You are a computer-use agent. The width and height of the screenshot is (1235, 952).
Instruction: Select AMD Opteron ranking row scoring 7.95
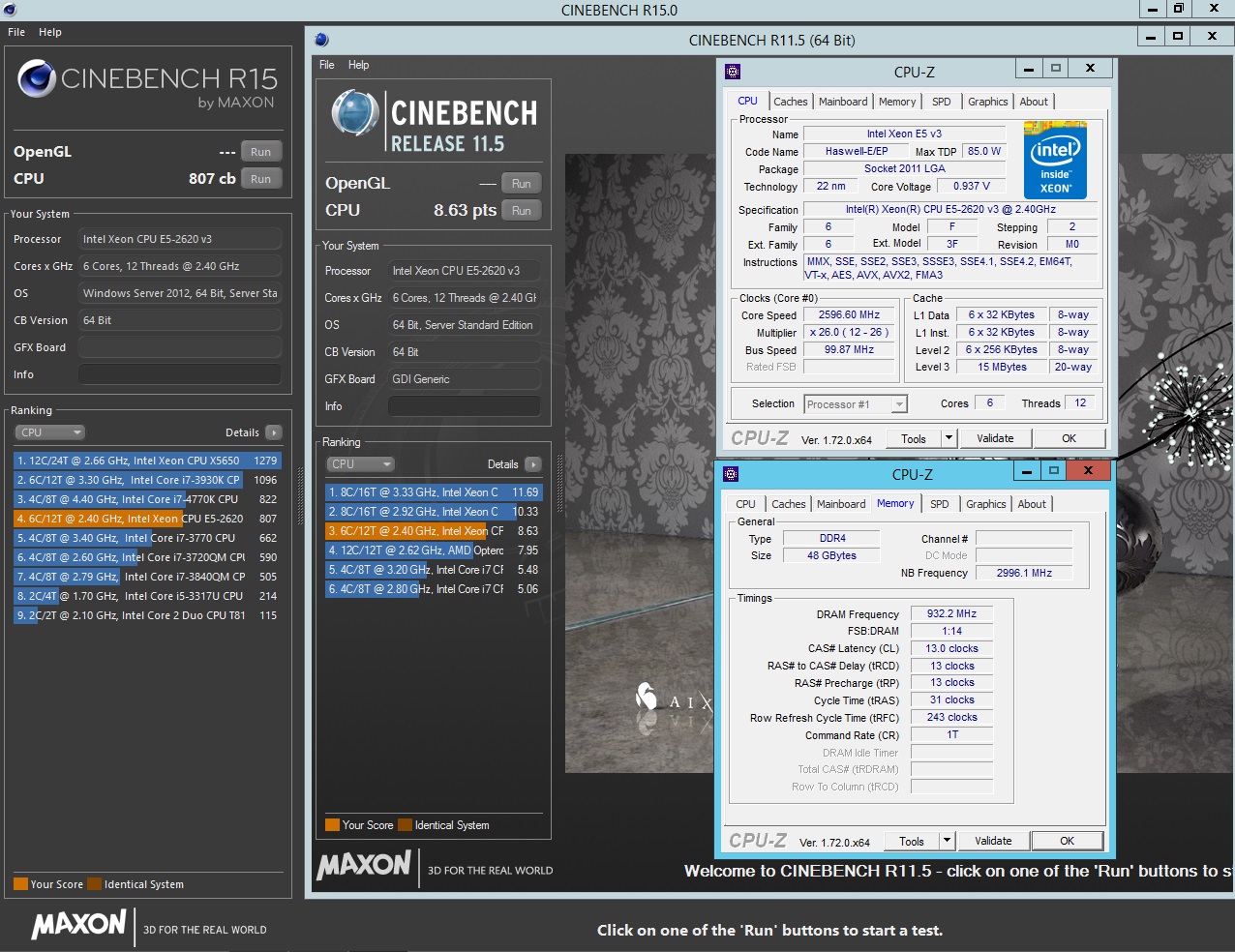[x=434, y=550]
